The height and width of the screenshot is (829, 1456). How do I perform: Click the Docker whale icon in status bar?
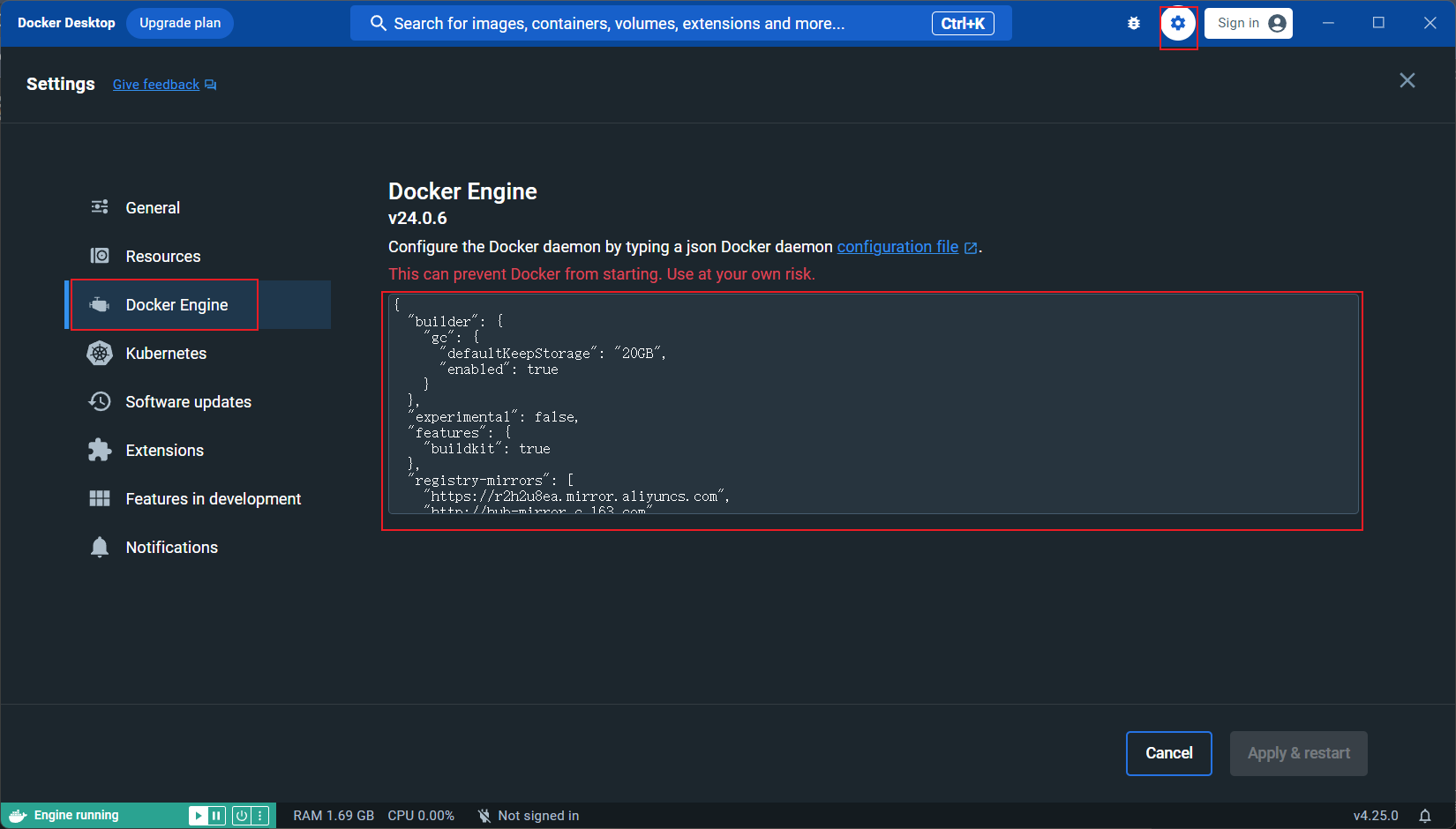coord(18,816)
